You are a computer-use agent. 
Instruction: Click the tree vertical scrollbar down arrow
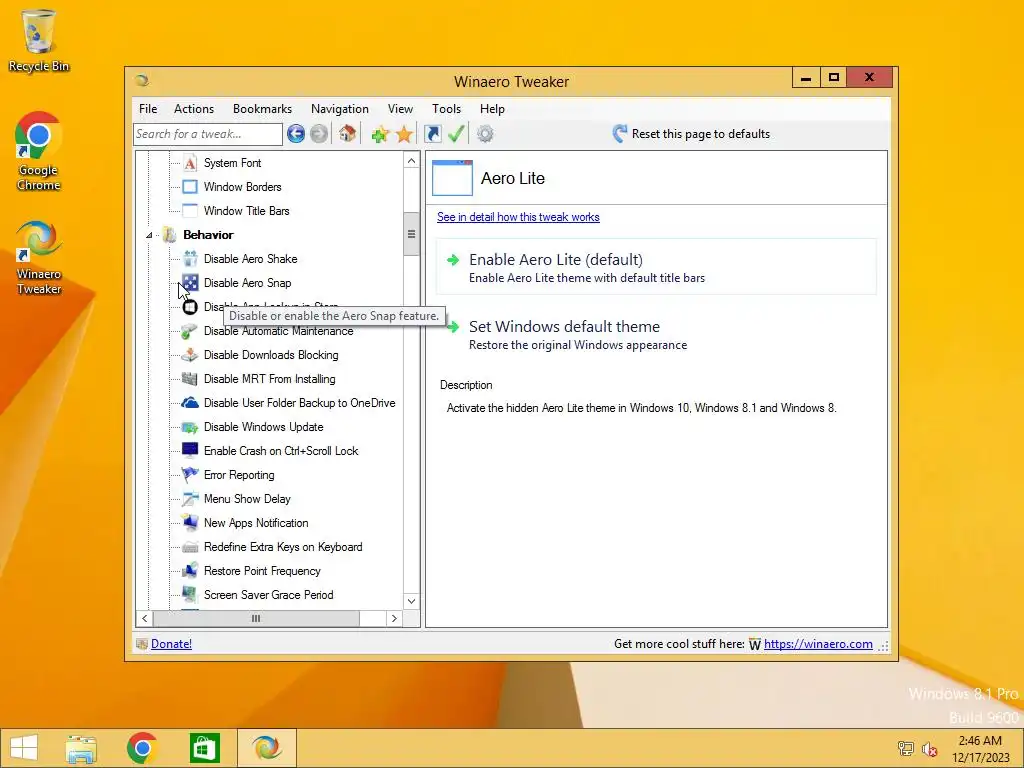(411, 601)
